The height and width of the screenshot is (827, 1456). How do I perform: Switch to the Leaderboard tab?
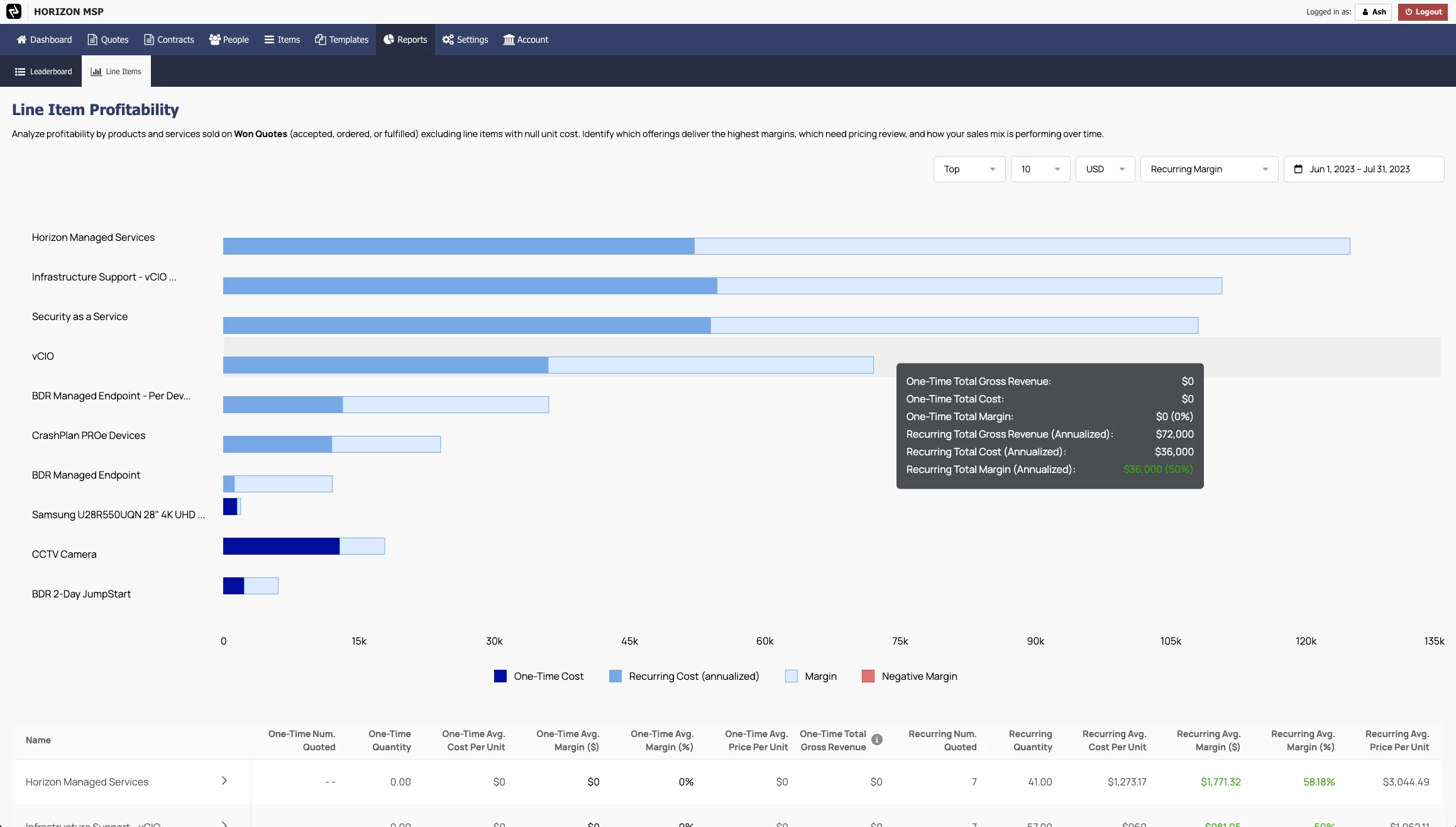click(x=43, y=72)
